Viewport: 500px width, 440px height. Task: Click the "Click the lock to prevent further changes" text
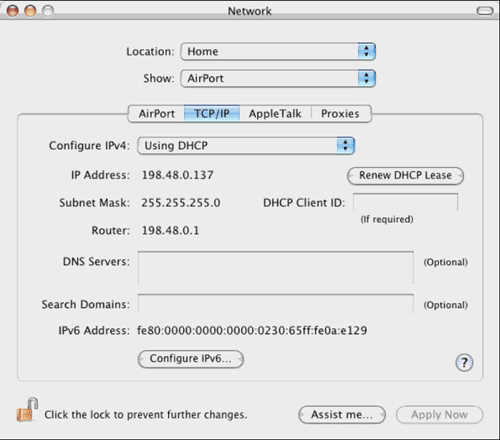coord(146,415)
